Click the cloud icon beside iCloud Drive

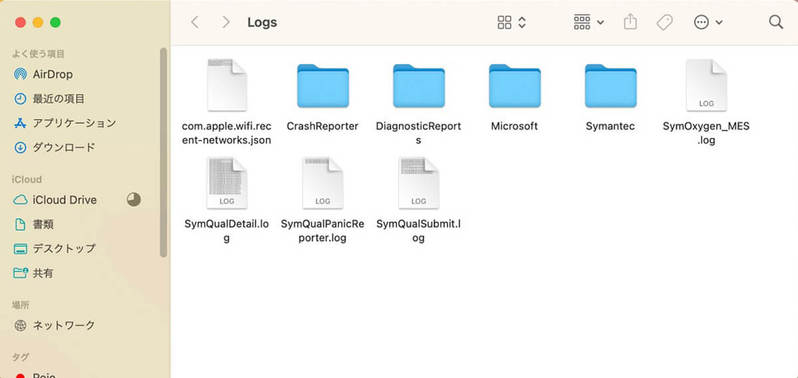click(x=20, y=200)
